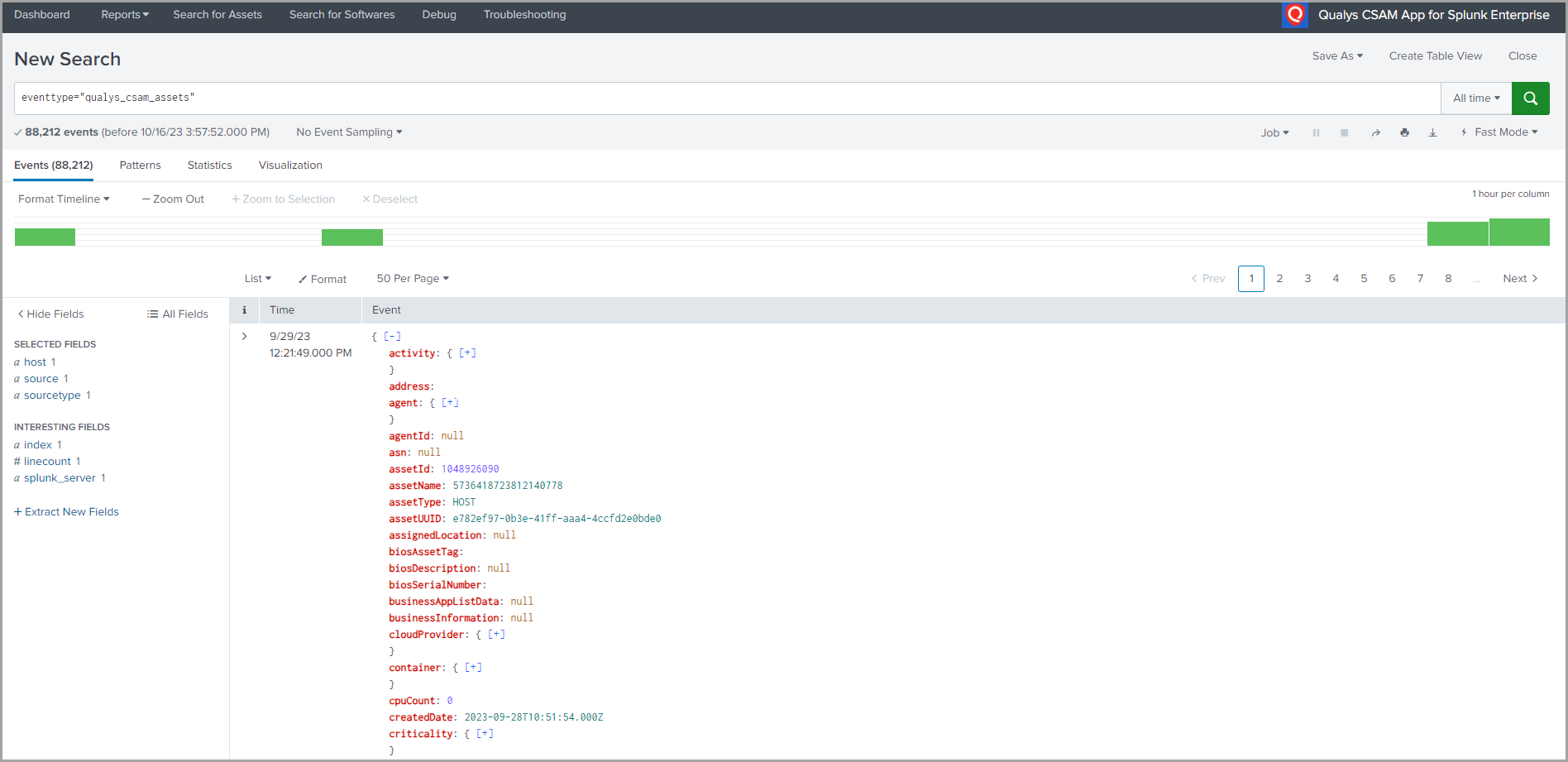Run the search using the magnifier icon
This screenshot has height=762, width=1568.
tap(1530, 98)
